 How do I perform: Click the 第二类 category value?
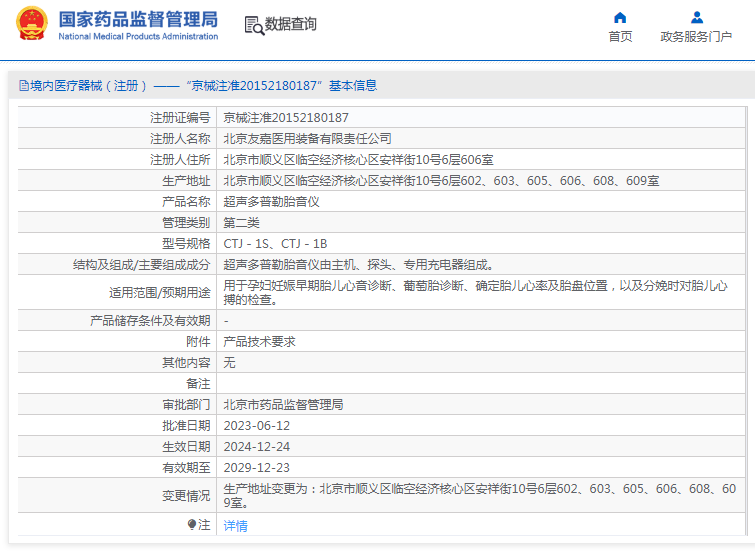click(241, 223)
